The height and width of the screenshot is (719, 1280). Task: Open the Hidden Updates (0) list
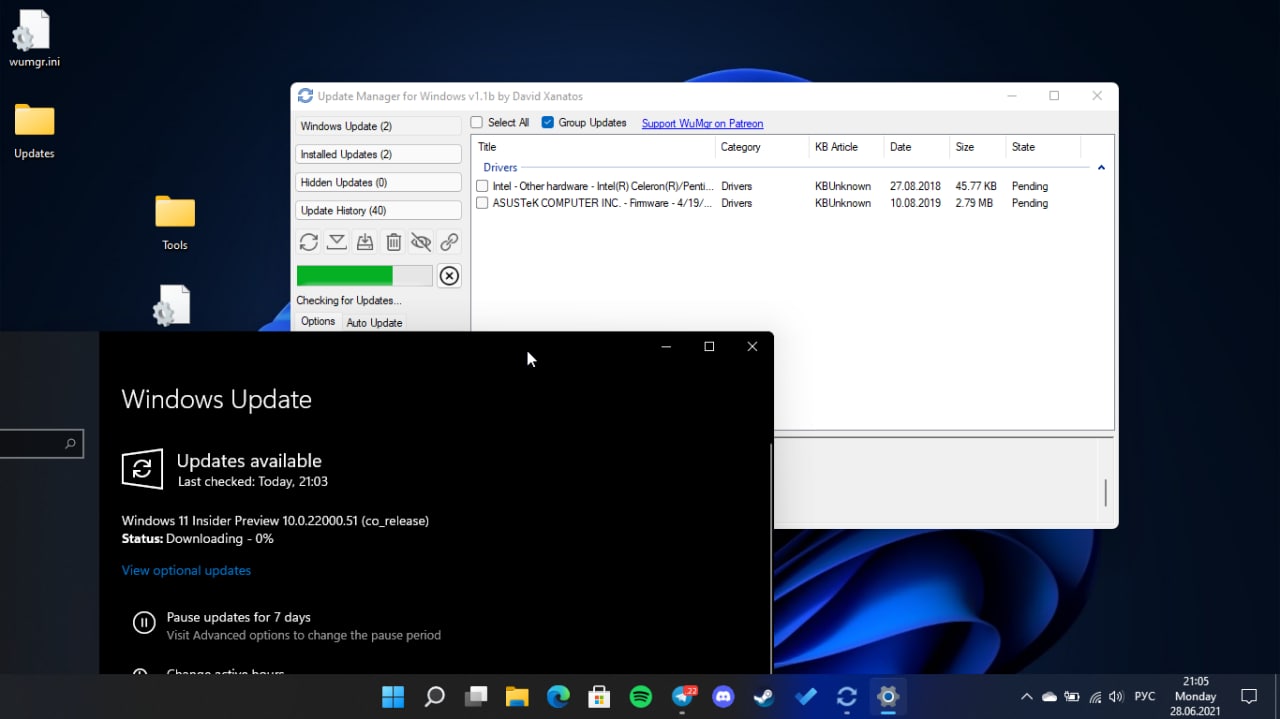pyautogui.click(x=378, y=182)
